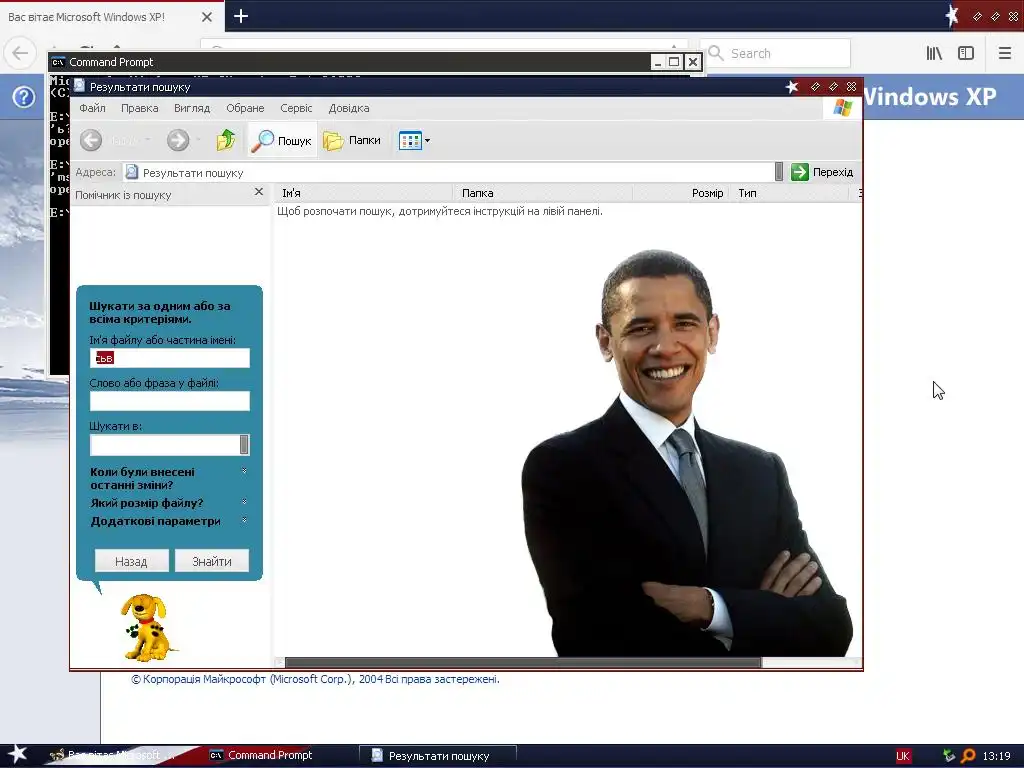Click the blue help question mark icon
This screenshot has width=1024, height=768.
click(x=24, y=97)
